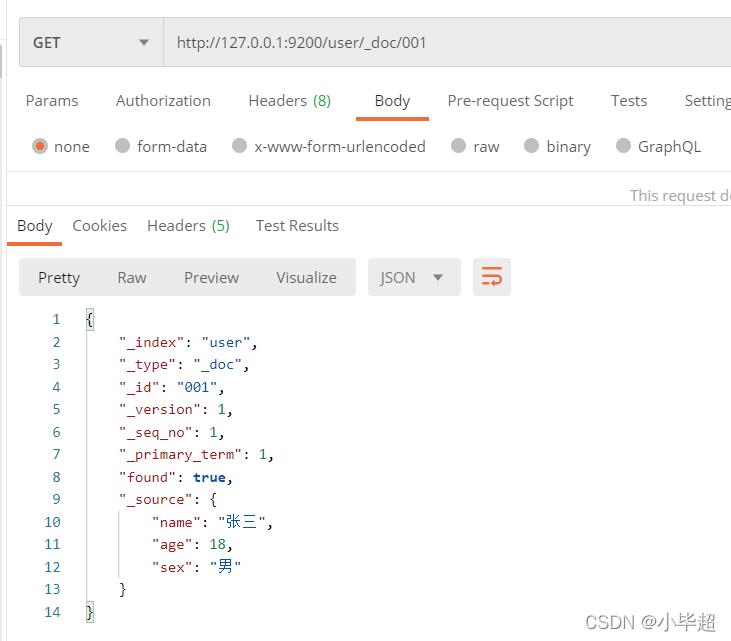Select the form-data radio button

(123, 146)
